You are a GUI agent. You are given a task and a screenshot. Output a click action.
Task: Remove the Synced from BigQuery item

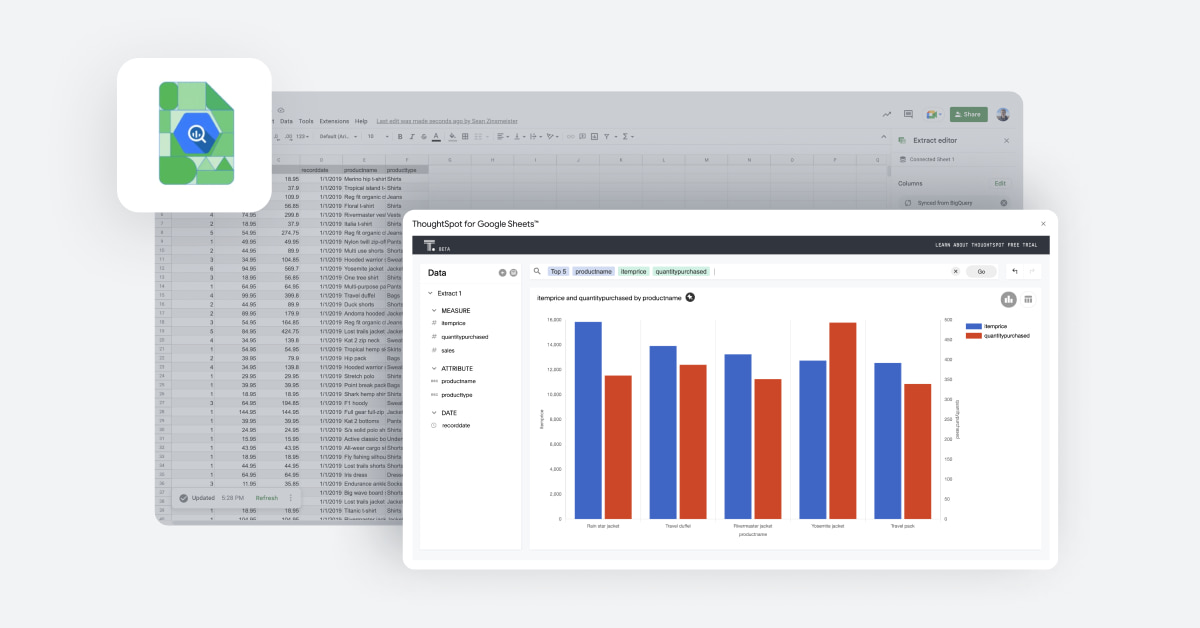click(1004, 203)
